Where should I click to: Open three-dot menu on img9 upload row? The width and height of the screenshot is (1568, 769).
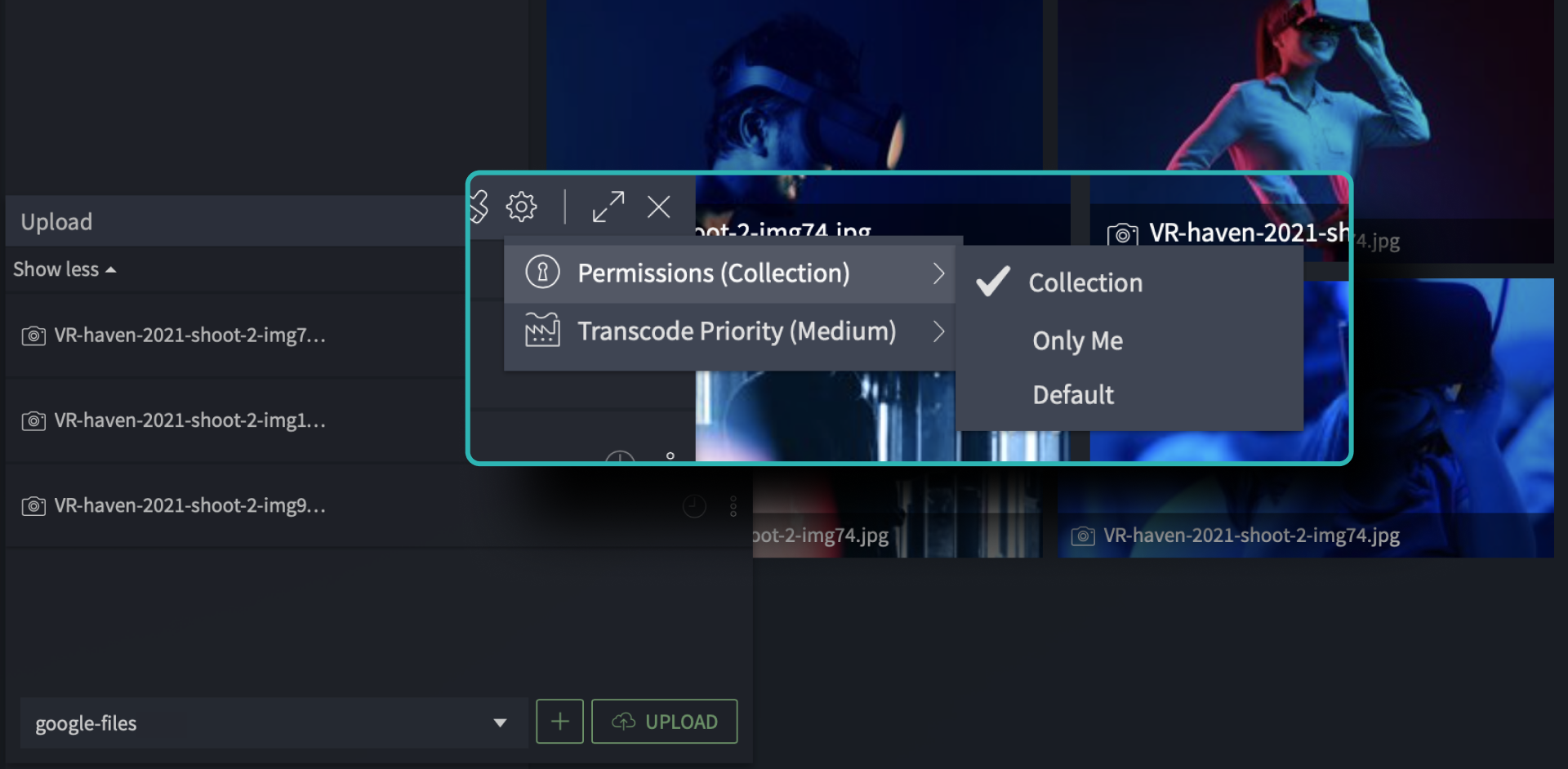point(733,506)
